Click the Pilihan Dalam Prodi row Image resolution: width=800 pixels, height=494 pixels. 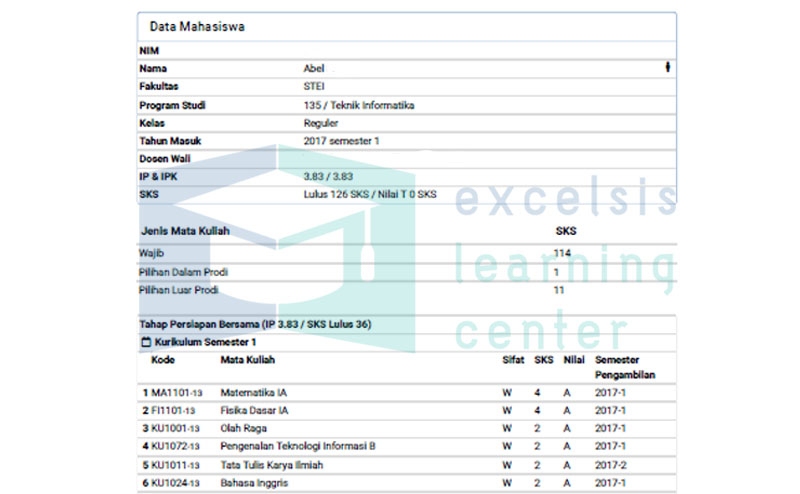coord(181,272)
